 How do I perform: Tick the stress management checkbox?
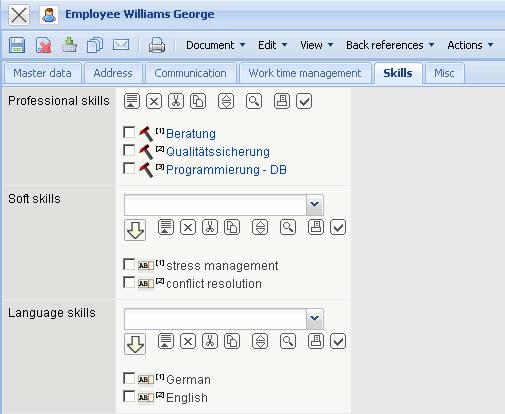129,264
